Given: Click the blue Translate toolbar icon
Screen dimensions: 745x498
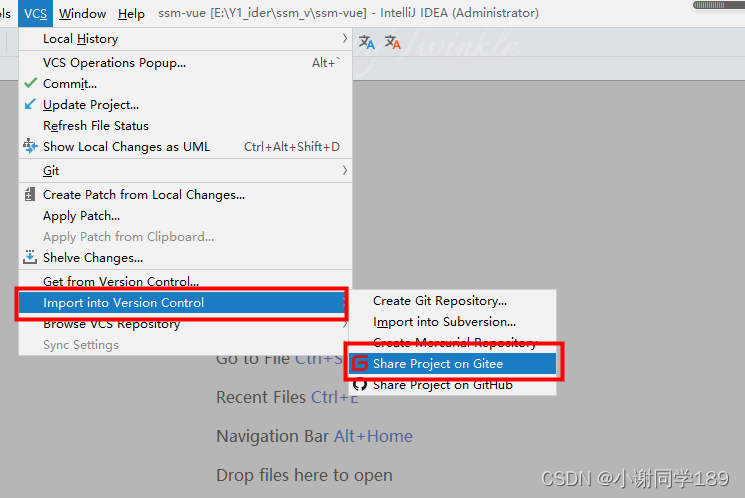Looking at the screenshot, I should tap(366, 42).
